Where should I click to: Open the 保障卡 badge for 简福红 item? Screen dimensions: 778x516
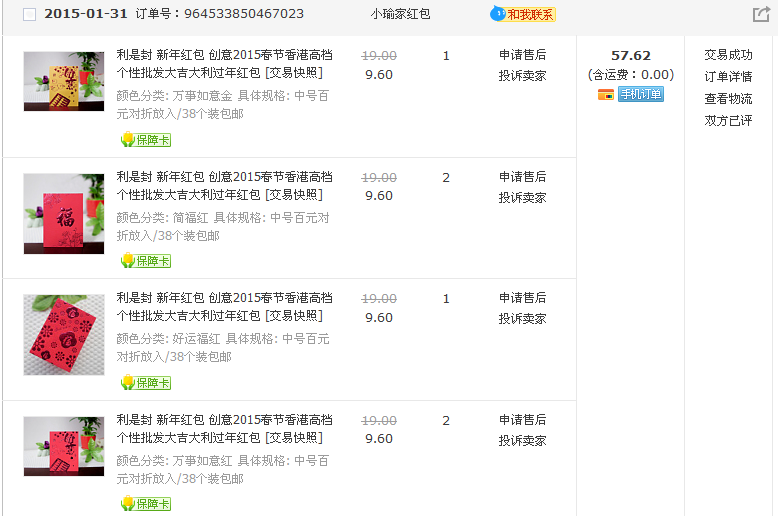145,261
